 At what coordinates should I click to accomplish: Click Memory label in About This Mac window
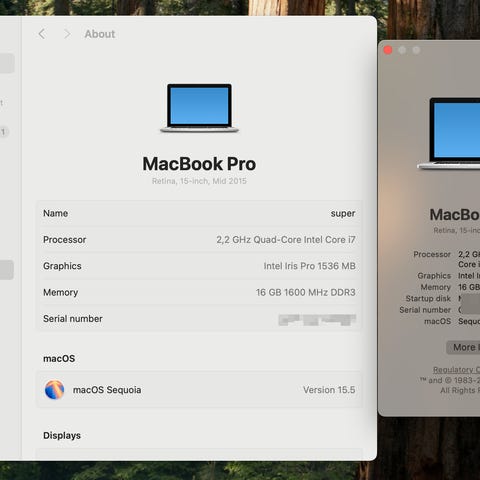tap(435, 287)
